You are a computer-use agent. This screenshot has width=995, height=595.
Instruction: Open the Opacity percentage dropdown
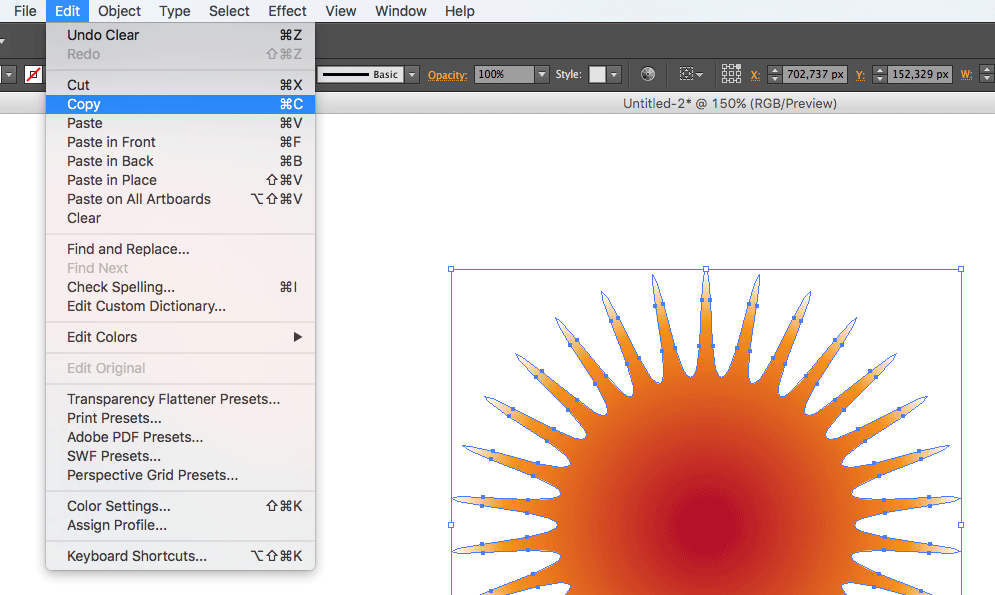542,75
